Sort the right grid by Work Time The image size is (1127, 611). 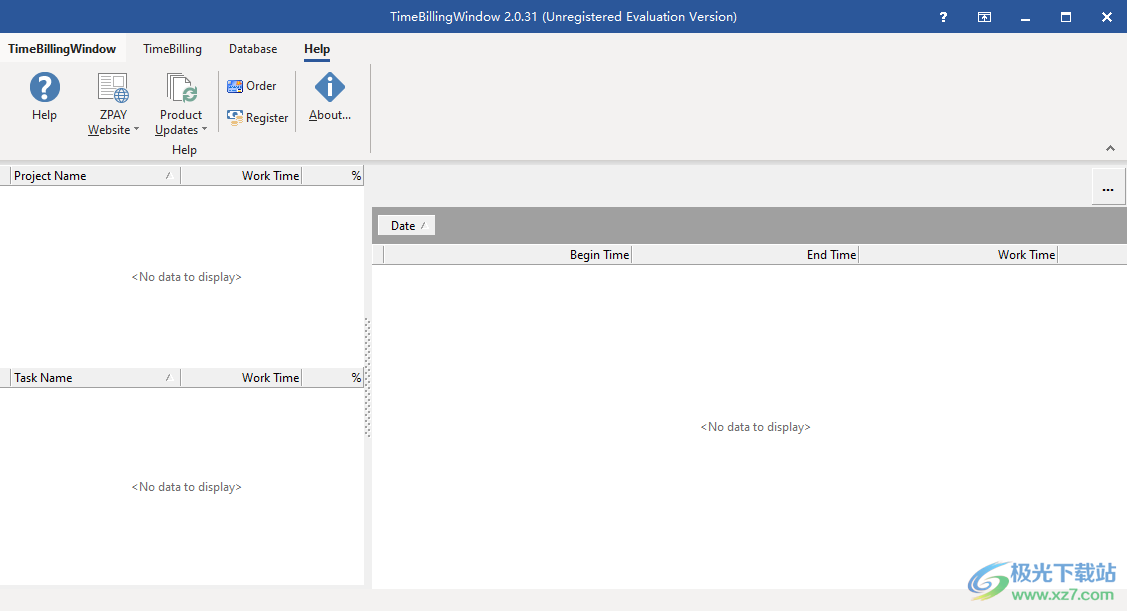958,255
